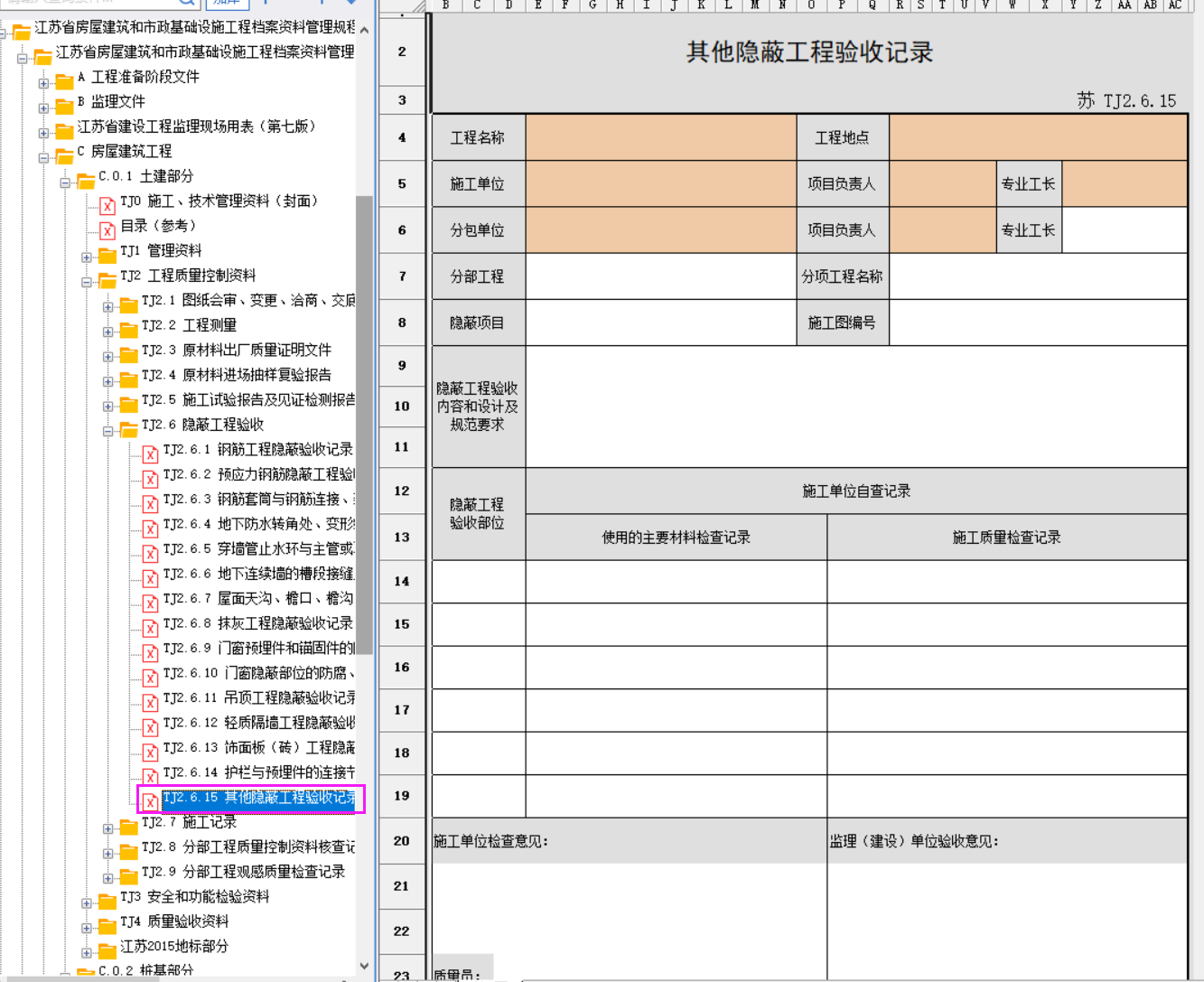Click folder icon beside B 监理文件

pyautogui.click(x=64, y=106)
